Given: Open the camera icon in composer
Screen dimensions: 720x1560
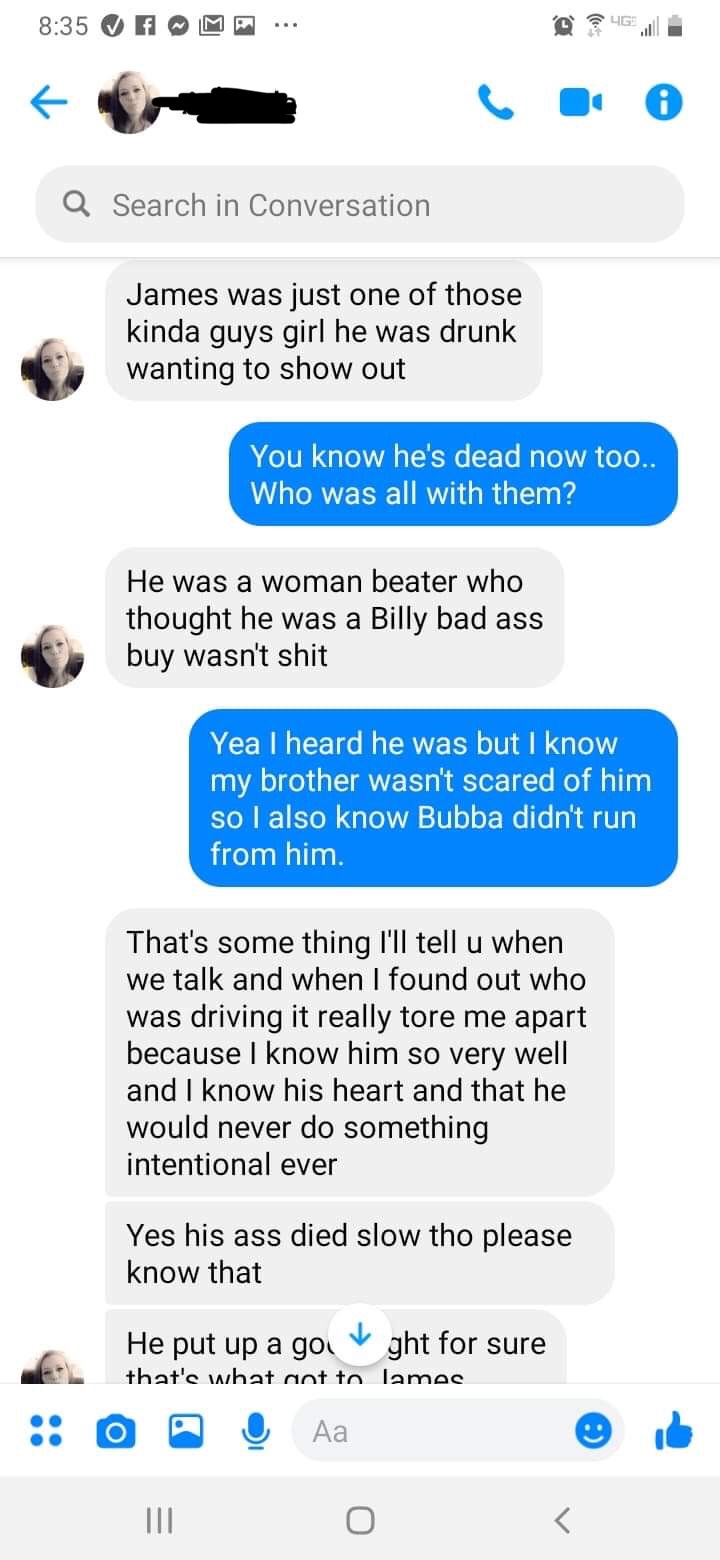Looking at the screenshot, I should coord(116,1432).
